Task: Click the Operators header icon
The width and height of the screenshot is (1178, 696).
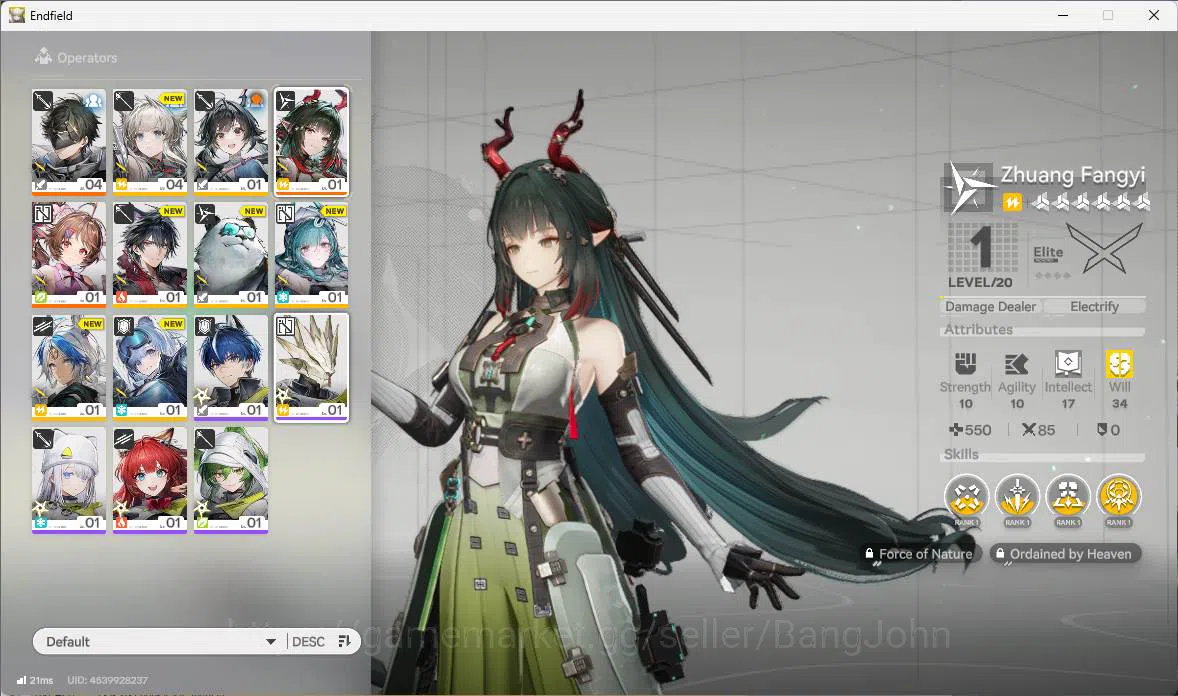Action: pyautogui.click(x=44, y=56)
